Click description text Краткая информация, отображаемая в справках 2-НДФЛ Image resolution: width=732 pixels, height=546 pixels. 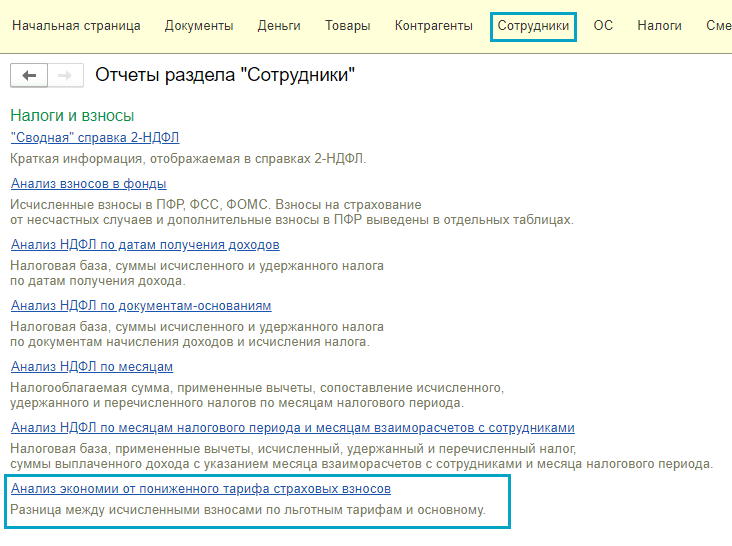(x=188, y=159)
